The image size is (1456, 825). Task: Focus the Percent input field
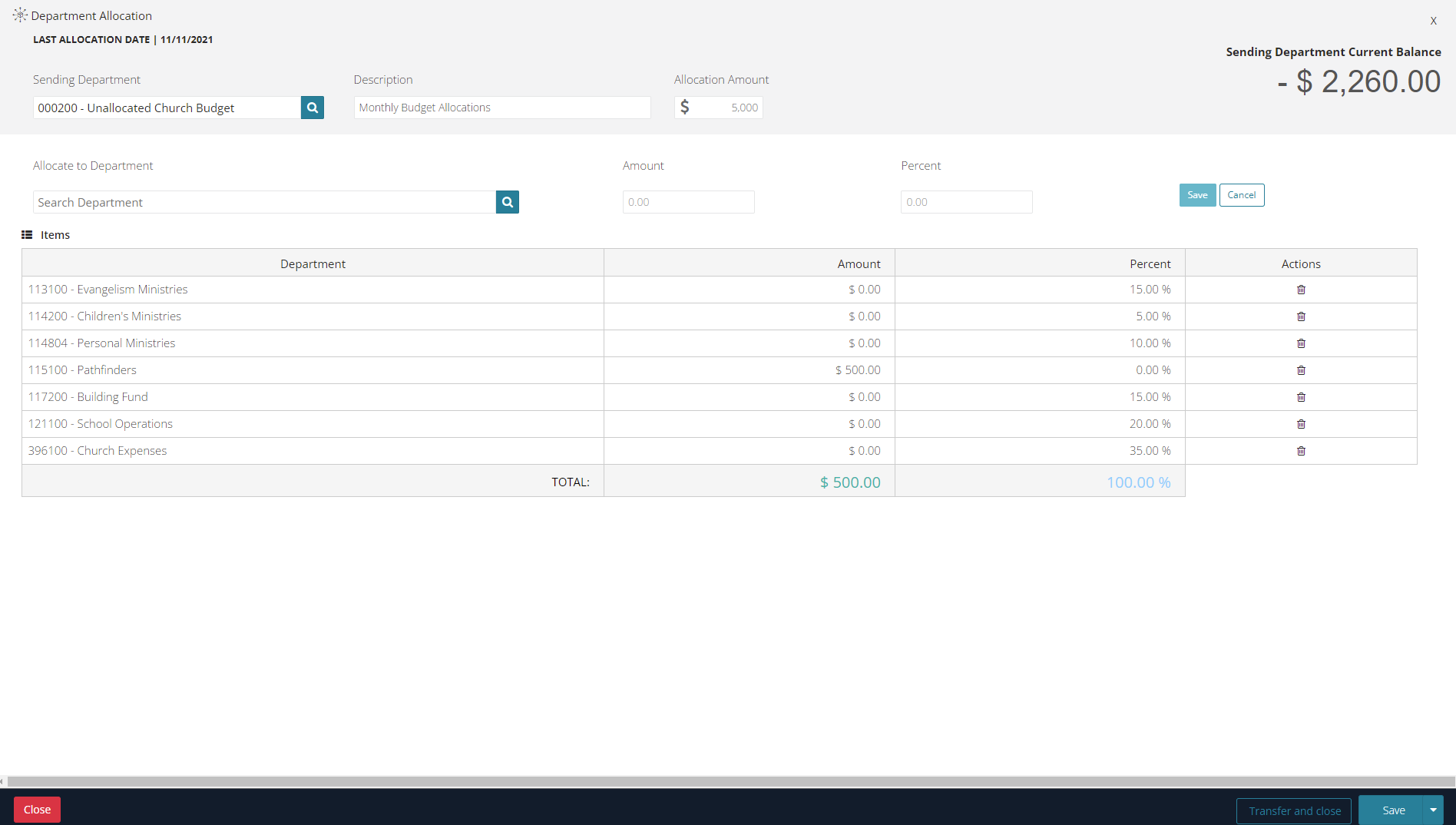[x=967, y=202]
